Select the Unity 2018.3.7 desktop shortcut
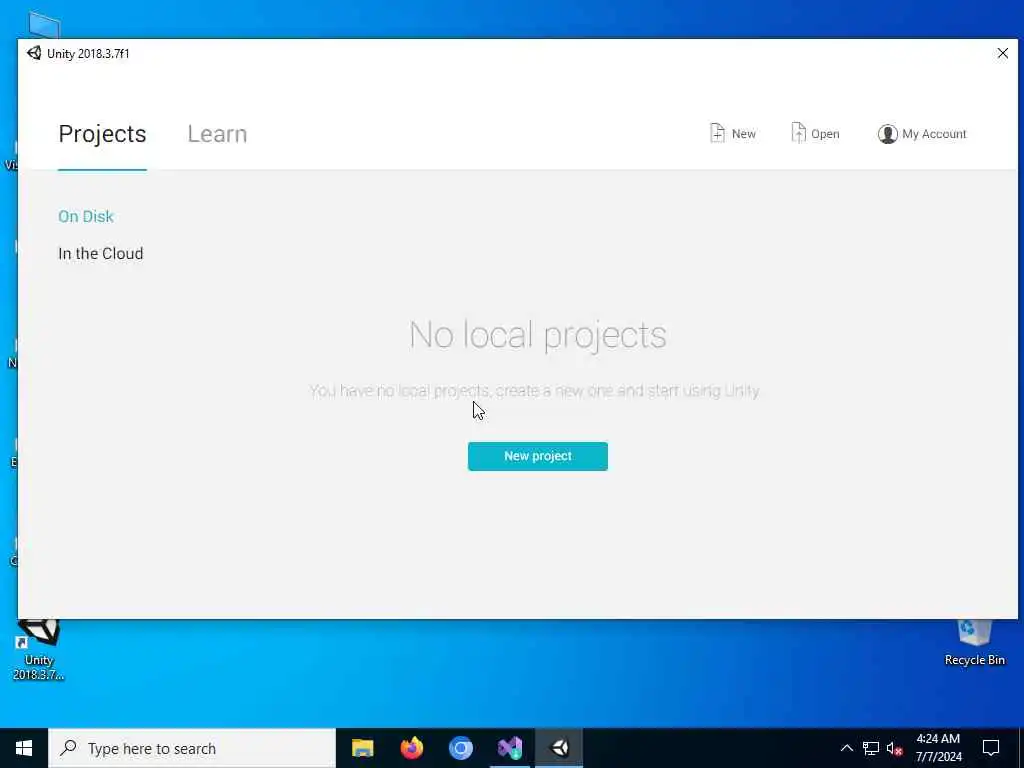This screenshot has width=1024, height=768. 39,650
